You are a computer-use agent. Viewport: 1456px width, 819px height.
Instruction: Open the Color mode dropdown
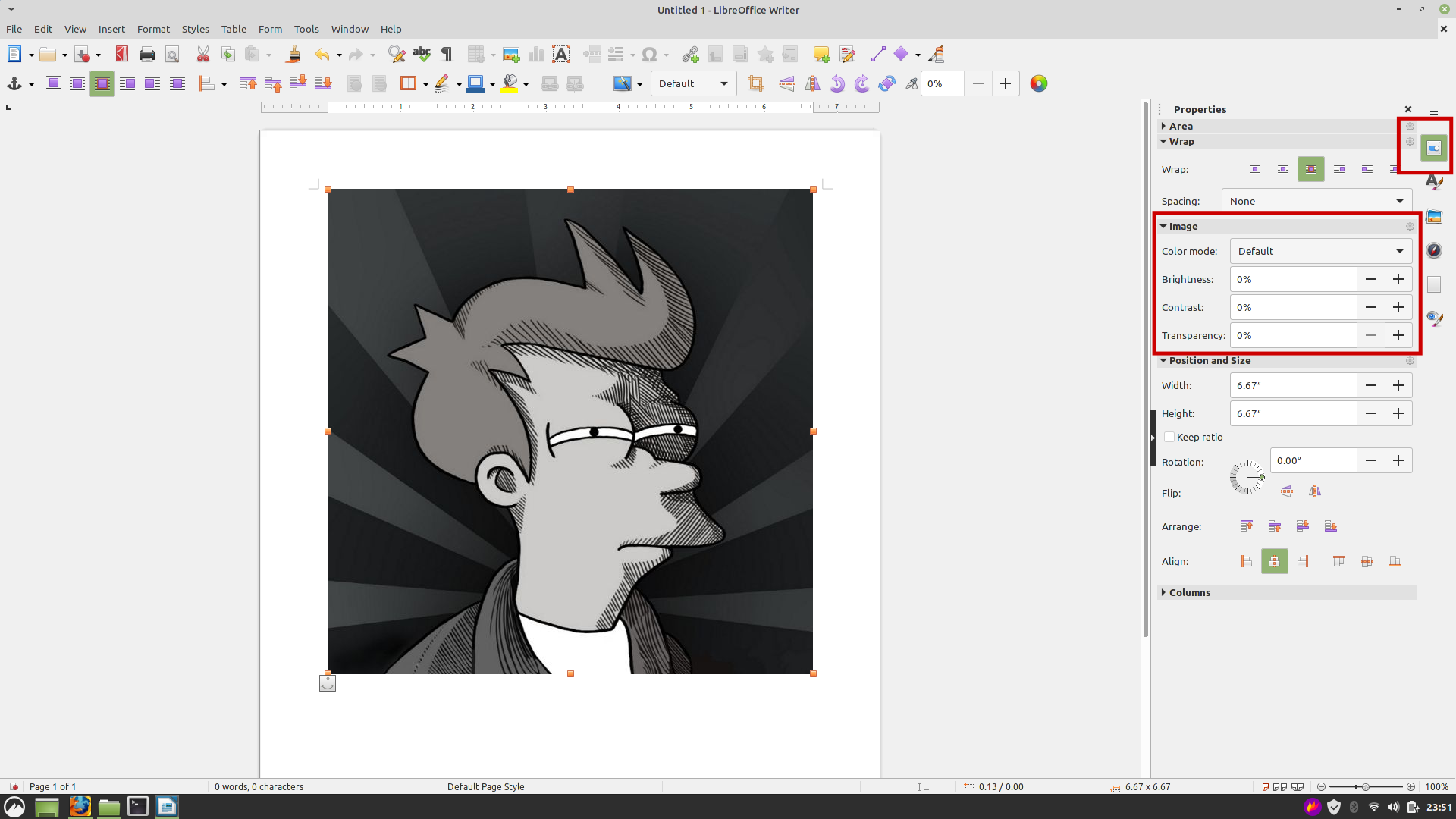pyautogui.click(x=1320, y=252)
